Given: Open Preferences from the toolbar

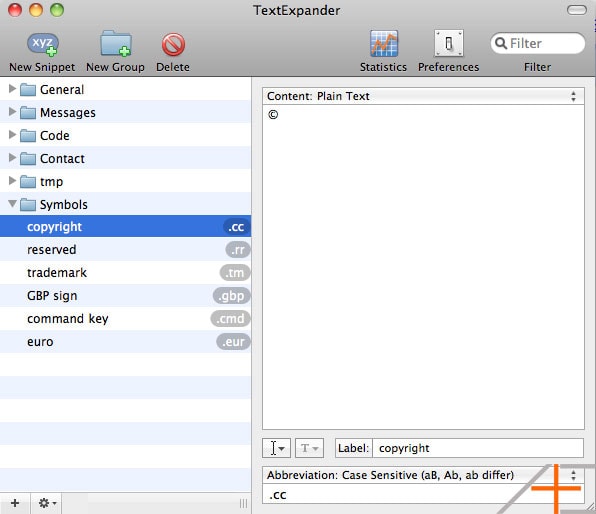Looking at the screenshot, I should 449,43.
